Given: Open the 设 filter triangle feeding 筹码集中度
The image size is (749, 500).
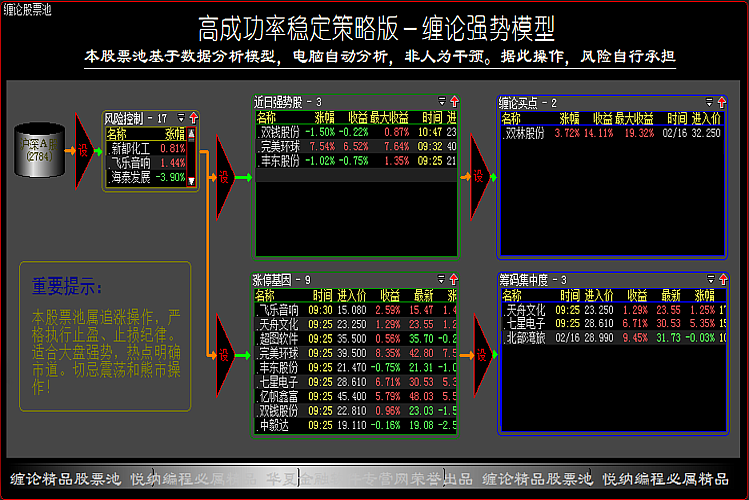Looking at the screenshot, I should [481, 355].
